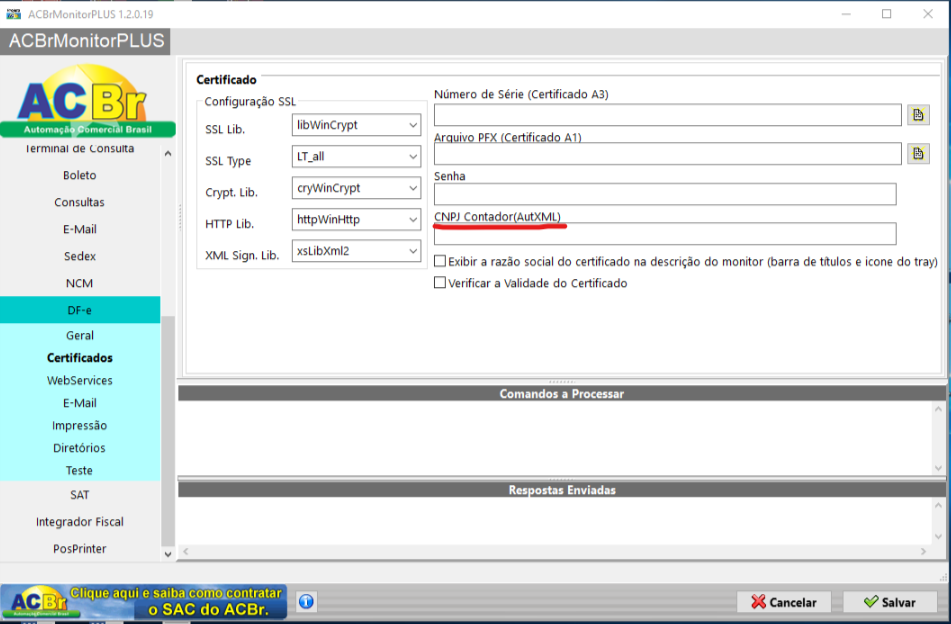
Task: Click the Respostas Enviadas header
Action: pyautogui.click(x=562, y=490)
